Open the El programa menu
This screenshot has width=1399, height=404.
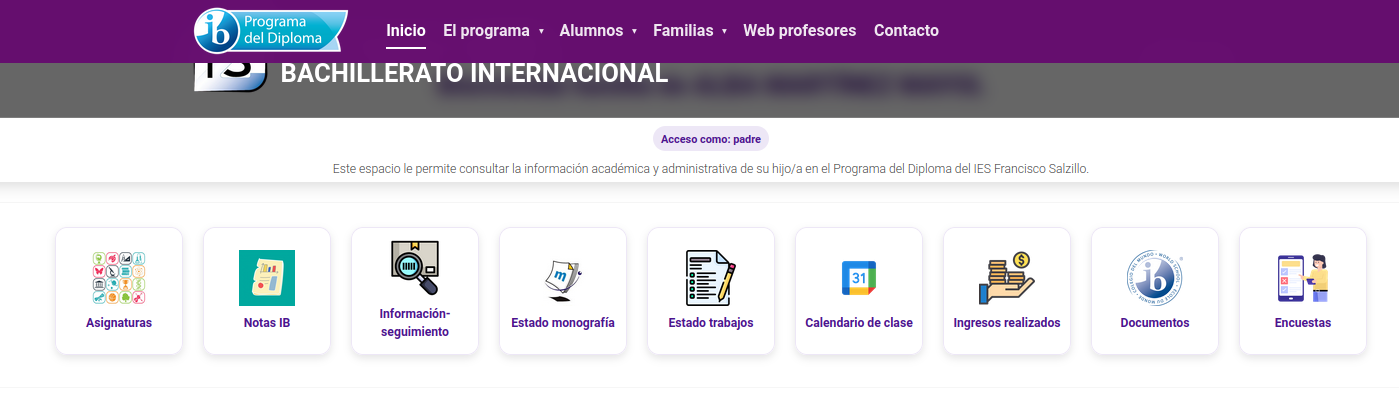(x=486, y=30)
